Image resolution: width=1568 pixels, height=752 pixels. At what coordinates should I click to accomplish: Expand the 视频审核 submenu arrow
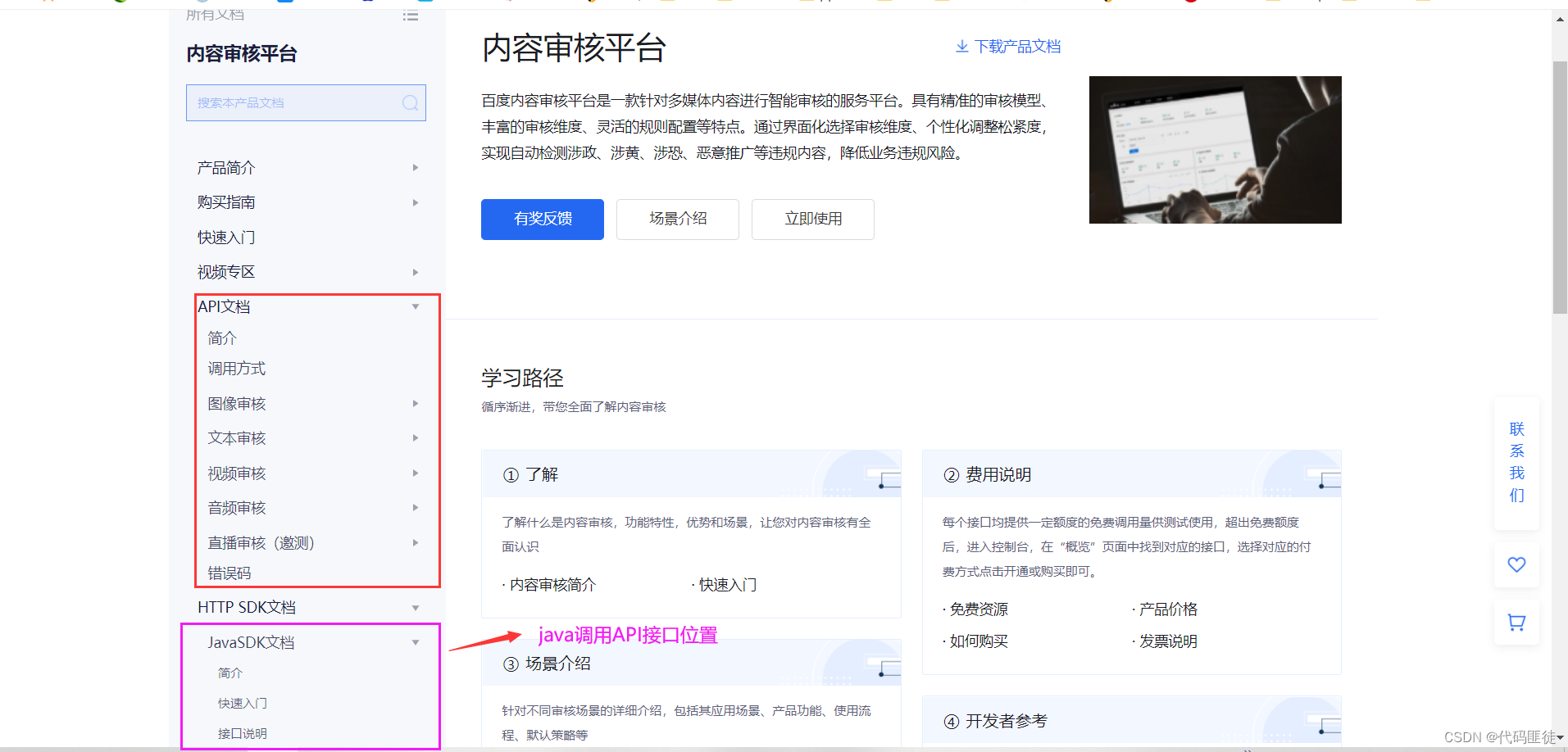(x=416, y=473)
